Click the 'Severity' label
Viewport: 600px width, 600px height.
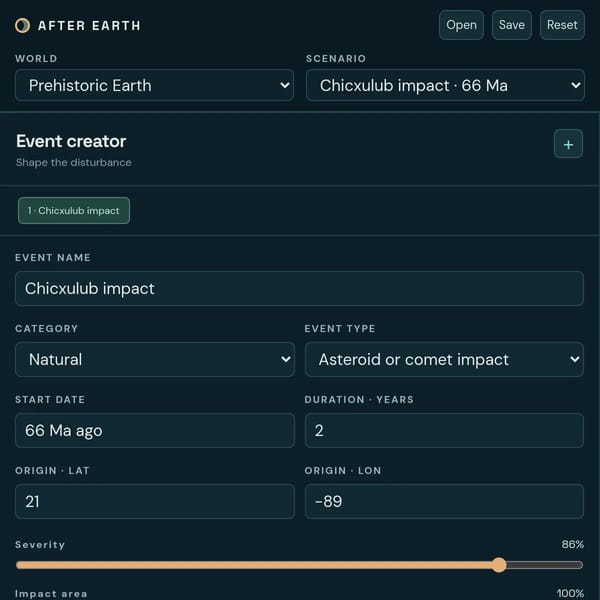coord(40,545)
